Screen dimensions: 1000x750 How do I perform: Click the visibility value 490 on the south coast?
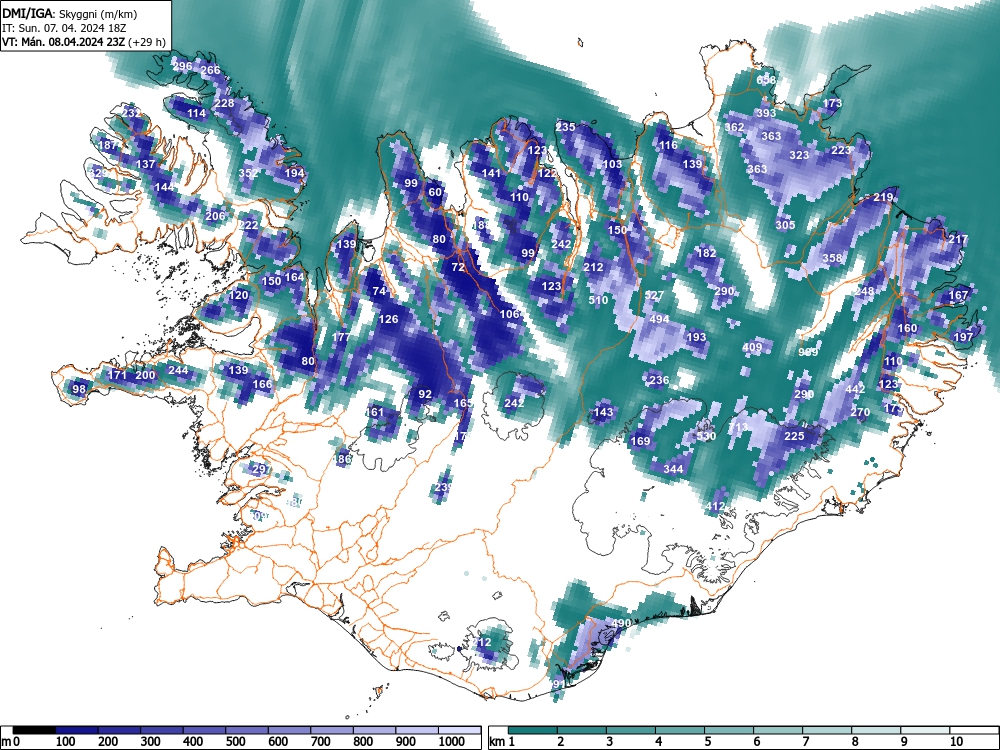click(621, 623)
